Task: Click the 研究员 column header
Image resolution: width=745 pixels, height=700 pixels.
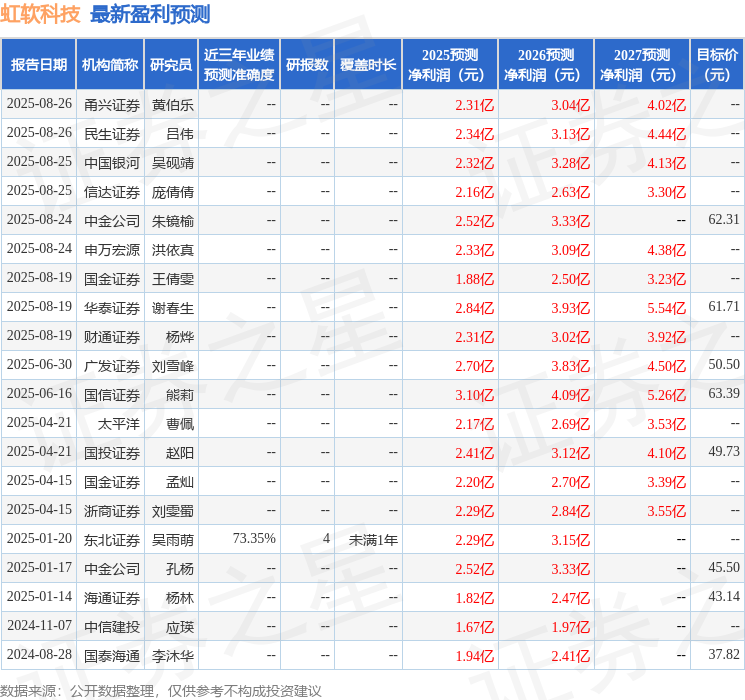Action: [171, 65]
